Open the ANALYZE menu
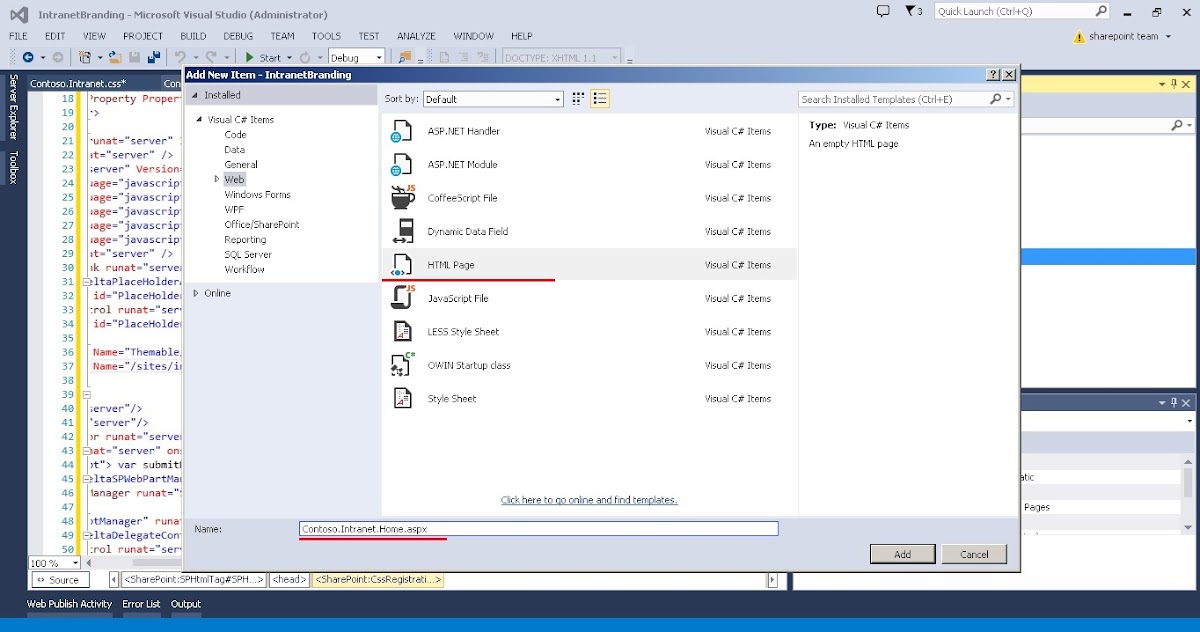This screenshot has height=632, width=1200. (x=416, y=36)
